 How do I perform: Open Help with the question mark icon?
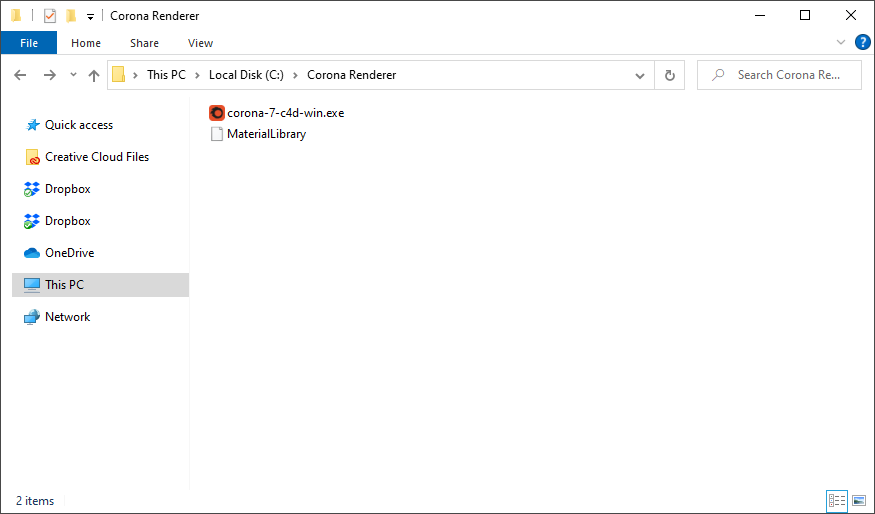[863, 42]
